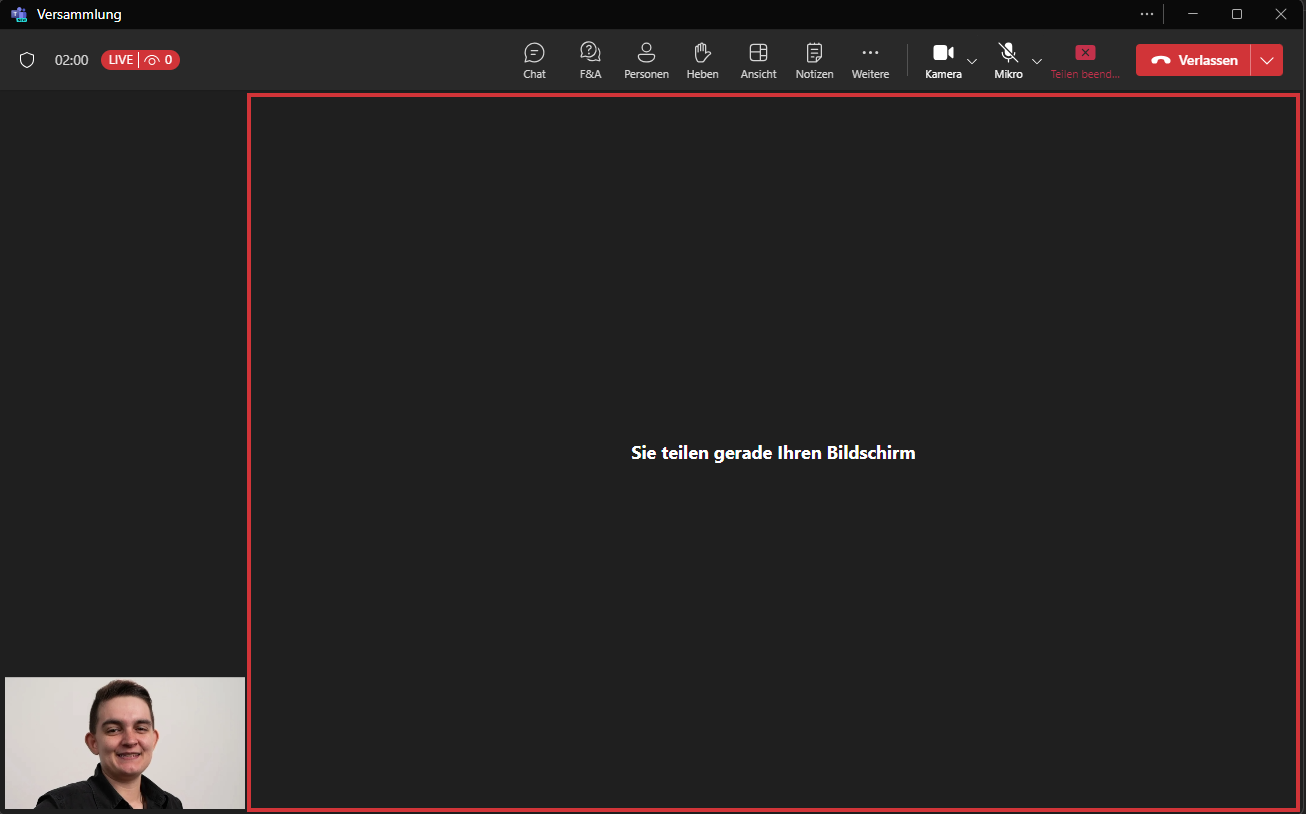Open the F&A questions panel
This screenshot has height=814, width=1306.
pos(590,60)
